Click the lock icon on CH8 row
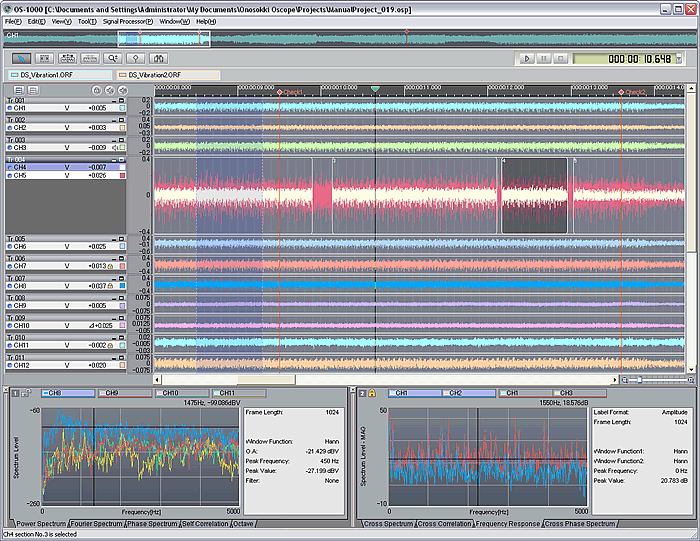 click(110, 286)
